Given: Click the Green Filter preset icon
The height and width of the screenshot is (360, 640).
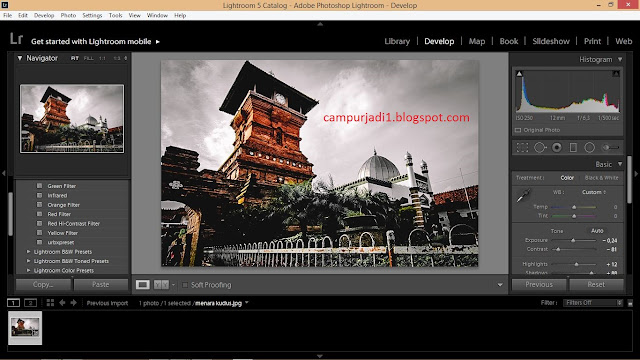Looking at the screenshot, I should pos(40,186).
